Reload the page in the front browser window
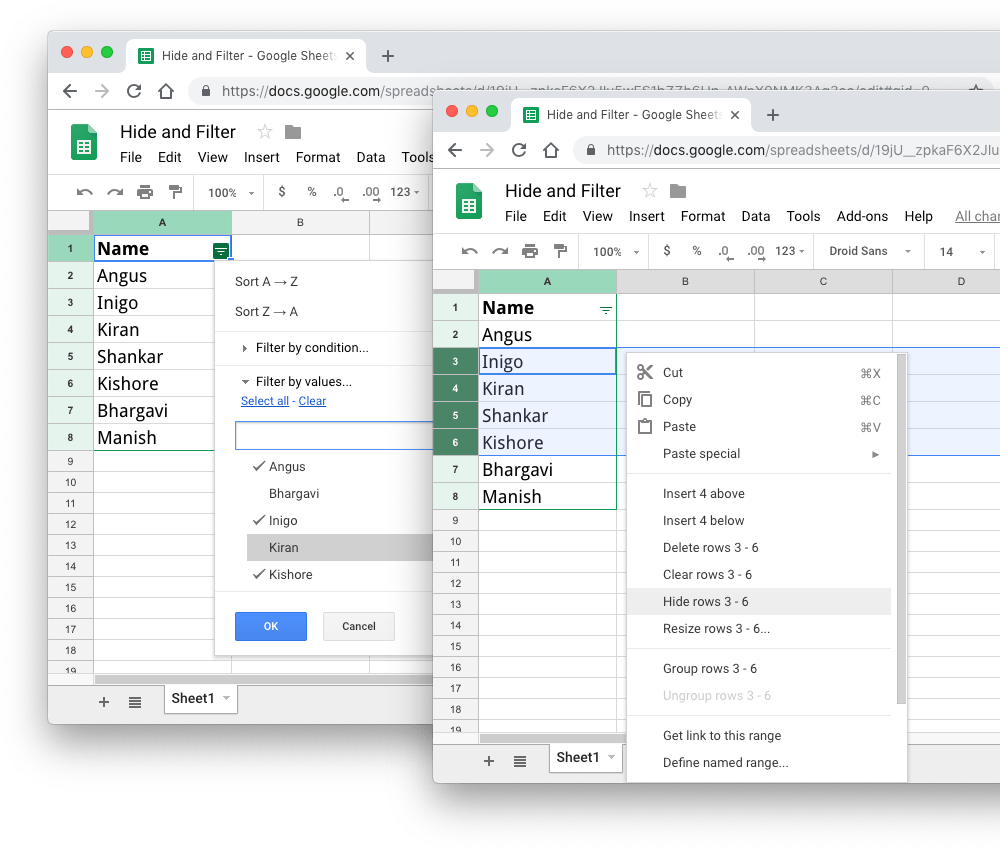The width and height of the screenshot is (1000, 850). click(x=519, y=150)
